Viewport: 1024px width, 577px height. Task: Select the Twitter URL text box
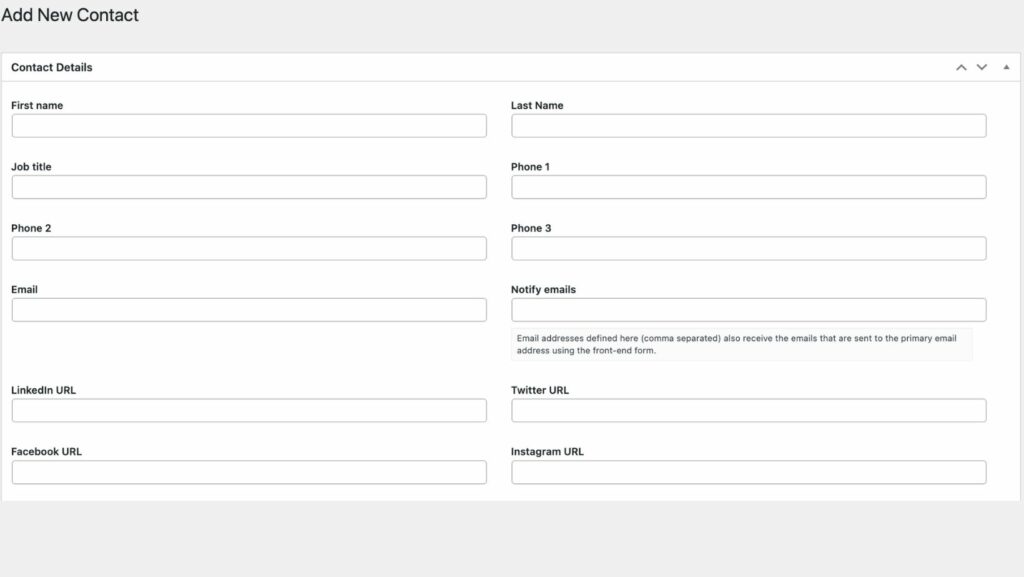click(748, 411)
